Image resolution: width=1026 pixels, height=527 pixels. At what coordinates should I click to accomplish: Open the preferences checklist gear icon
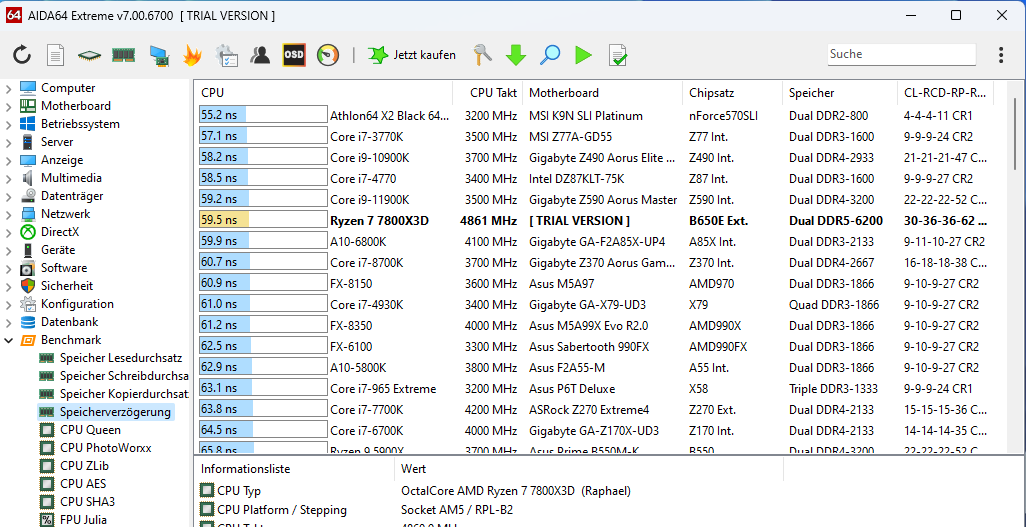(x=226, y=55)
